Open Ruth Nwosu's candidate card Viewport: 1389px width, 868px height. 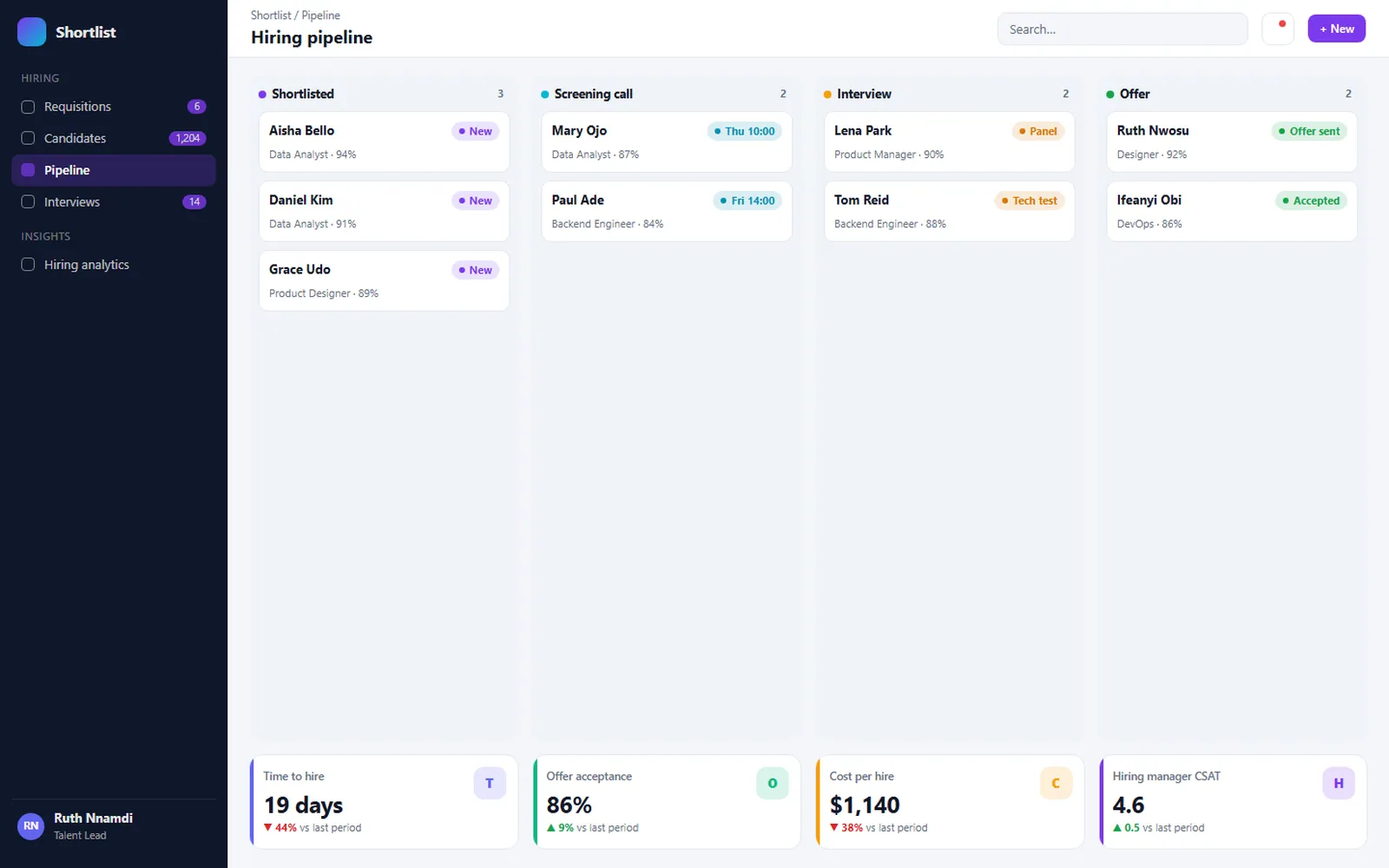coord(1232,141)
